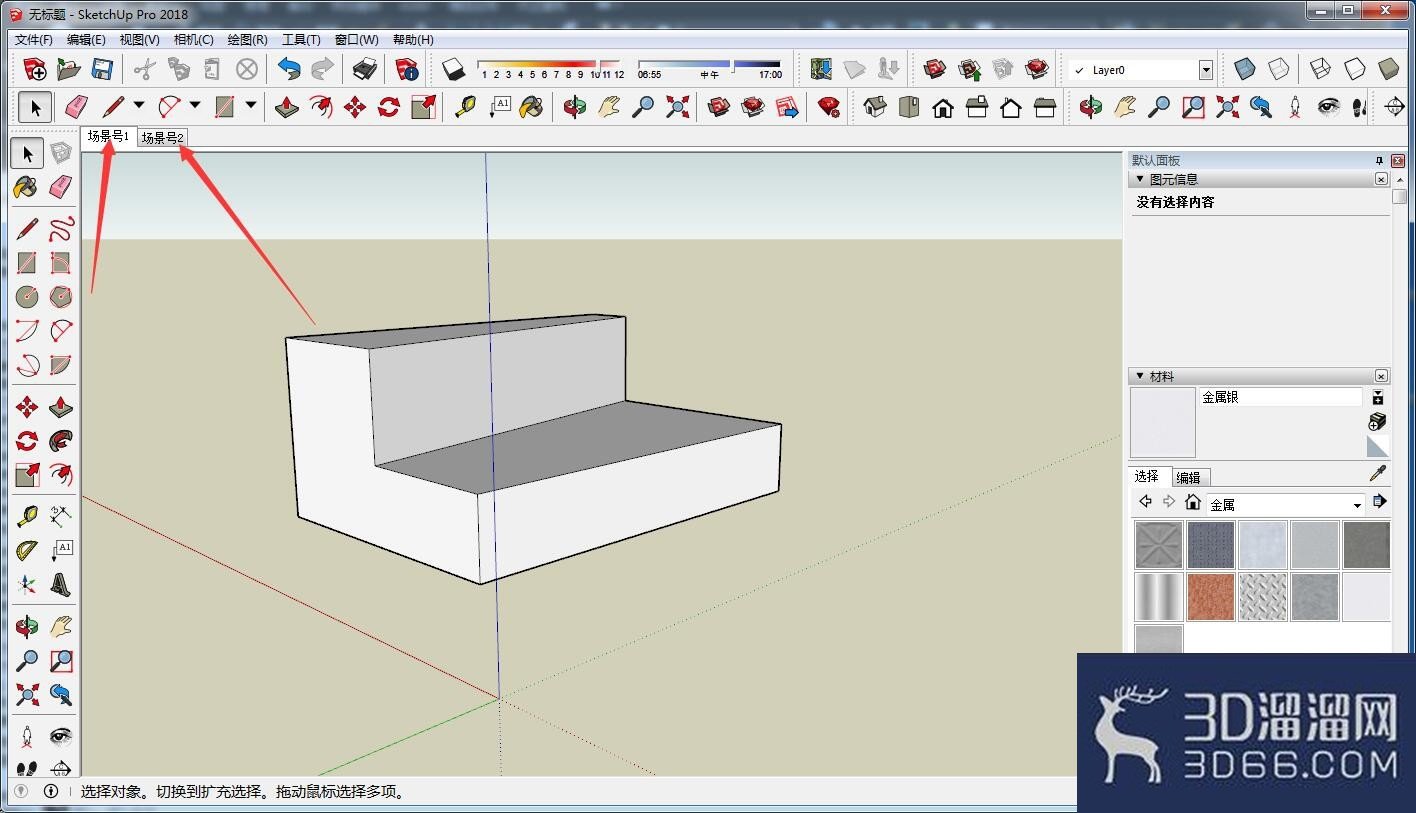Switch to scene tab 场景号2

click(163, 138)
